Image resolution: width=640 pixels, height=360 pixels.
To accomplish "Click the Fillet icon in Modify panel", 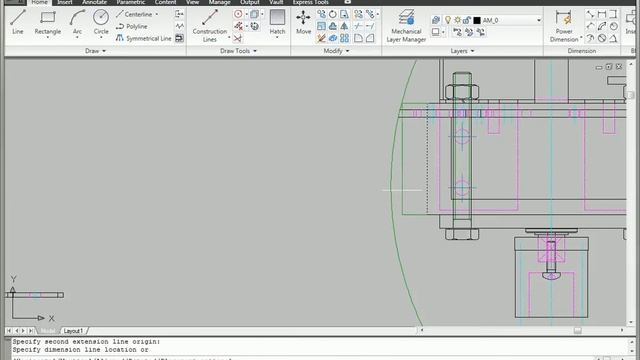I will tap(358, 38).
